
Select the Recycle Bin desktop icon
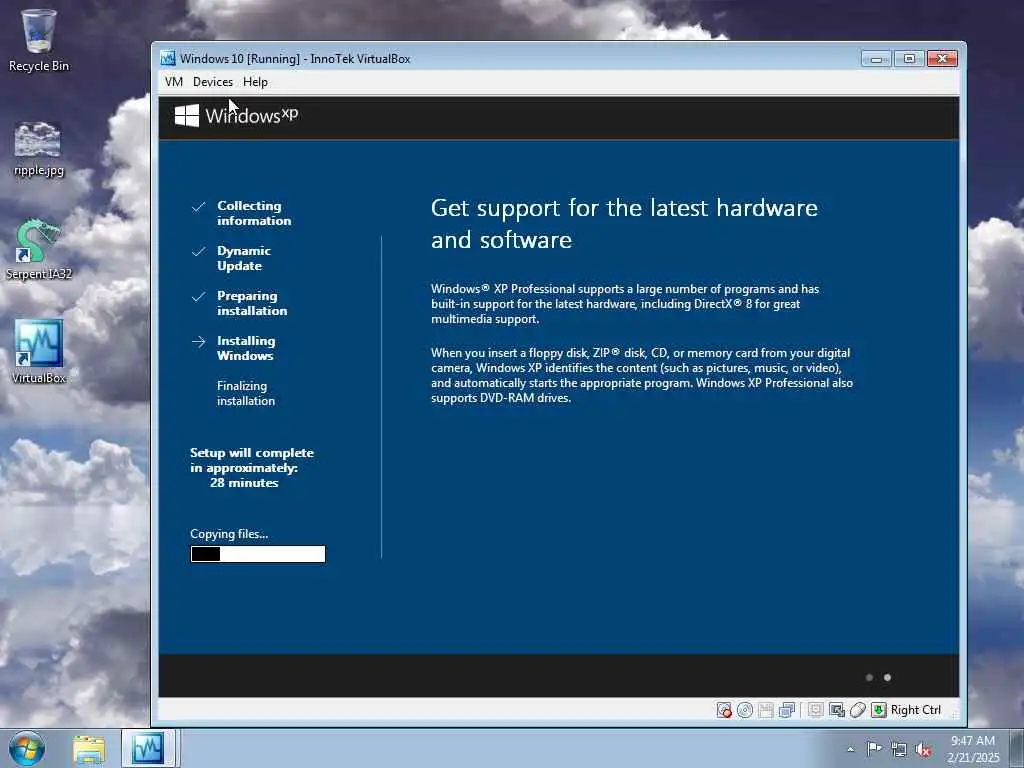(x=39, y=40)
